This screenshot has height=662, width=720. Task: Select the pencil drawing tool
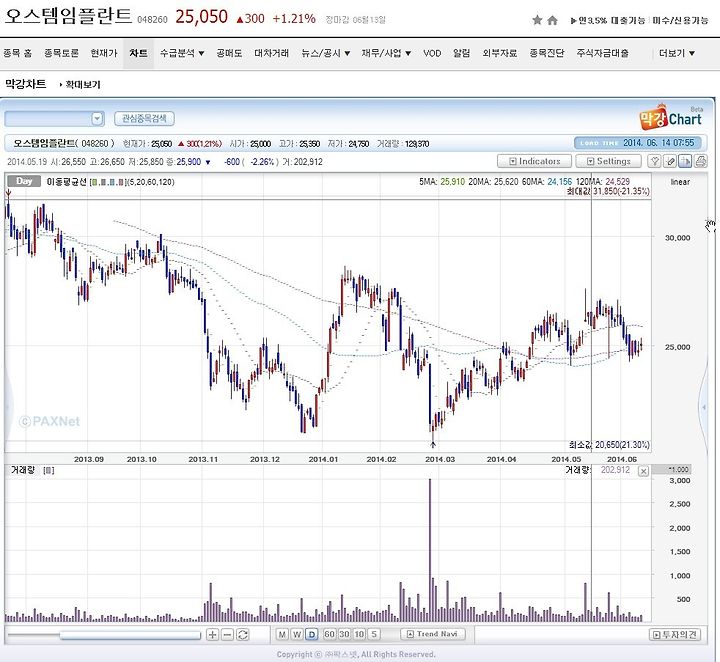[670, 161]
